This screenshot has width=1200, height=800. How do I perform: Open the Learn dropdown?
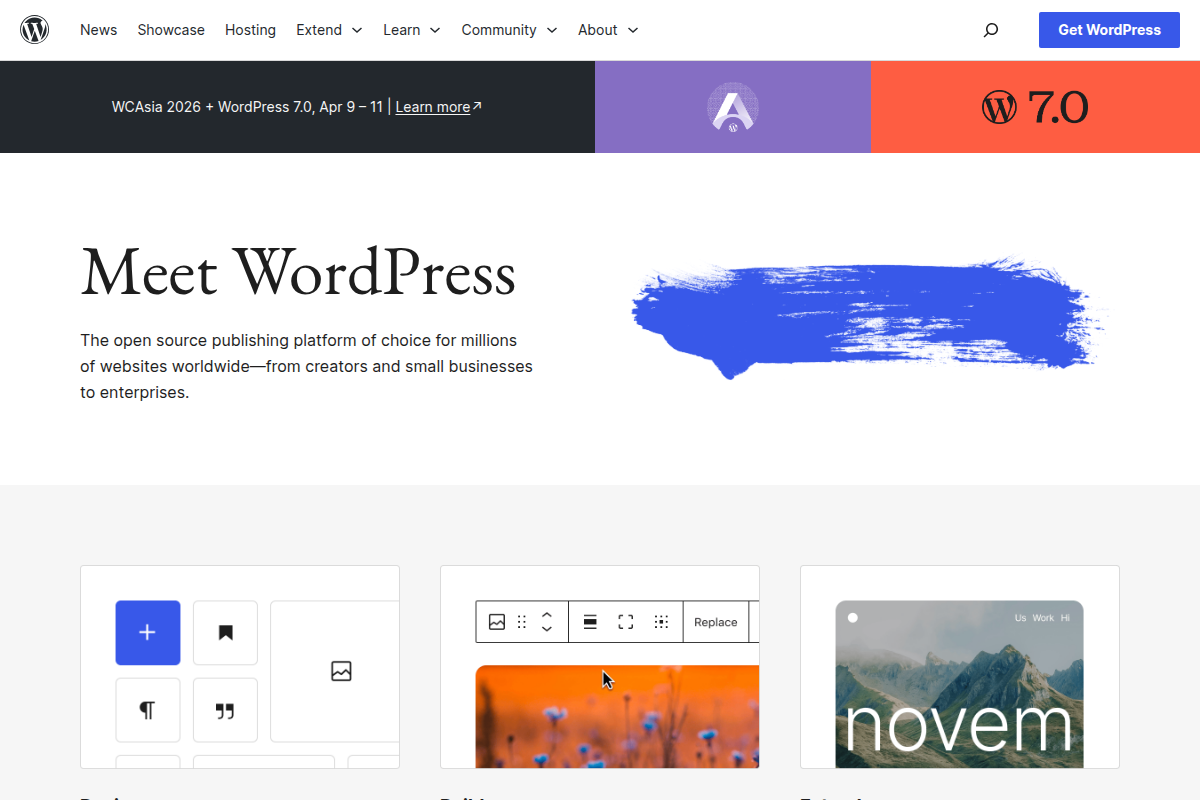pyautogui.click(x=404, y=30)
